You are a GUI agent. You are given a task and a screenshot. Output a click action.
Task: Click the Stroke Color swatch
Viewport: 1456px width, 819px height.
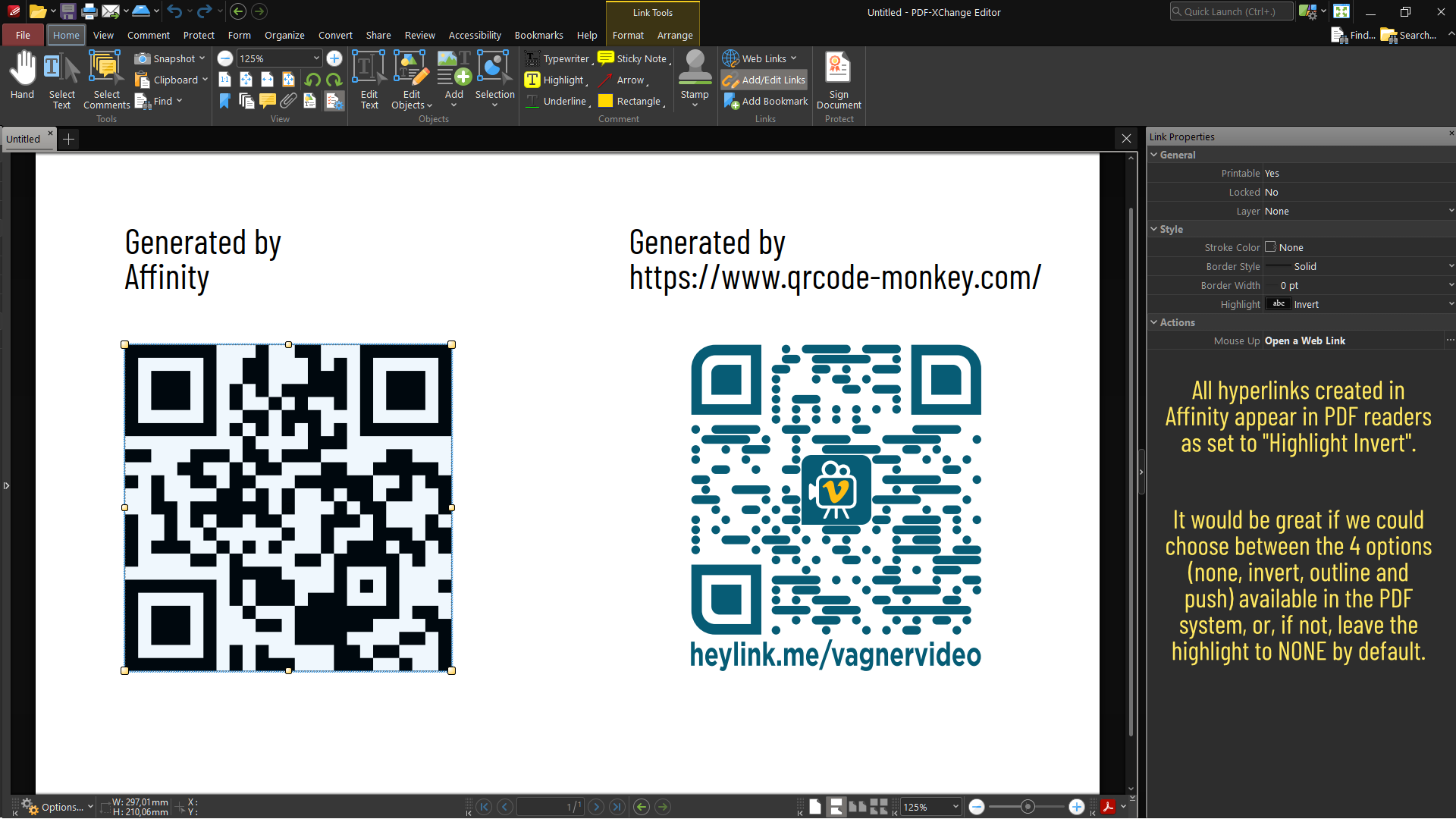[1270, 247]
